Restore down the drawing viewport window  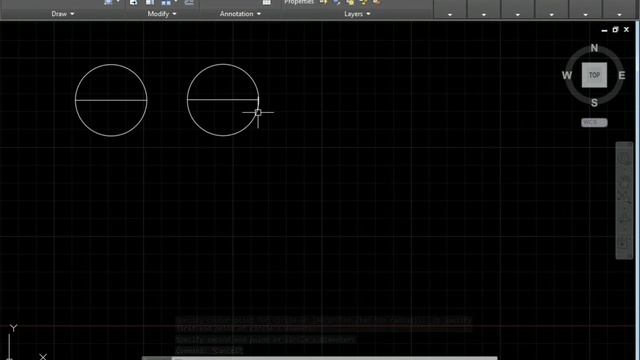pos(615,30)
